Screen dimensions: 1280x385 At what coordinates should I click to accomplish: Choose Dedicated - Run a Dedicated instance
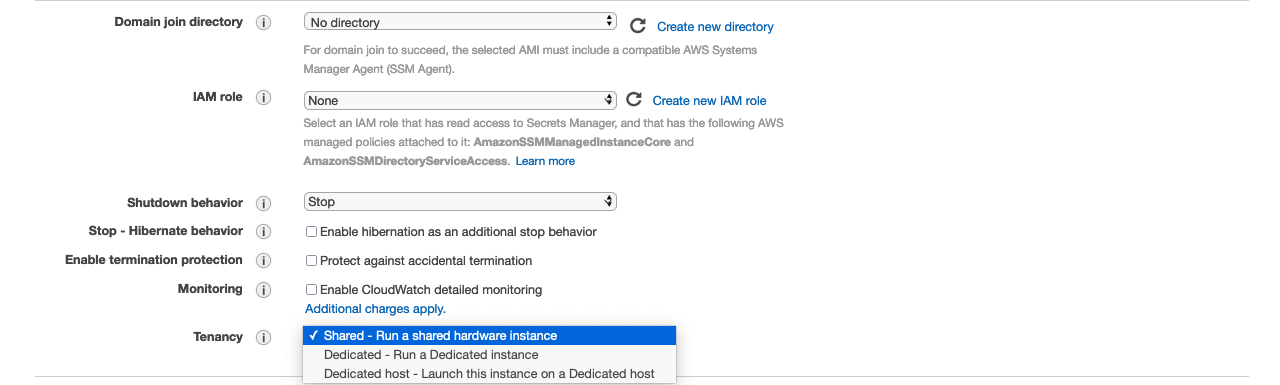489,355
